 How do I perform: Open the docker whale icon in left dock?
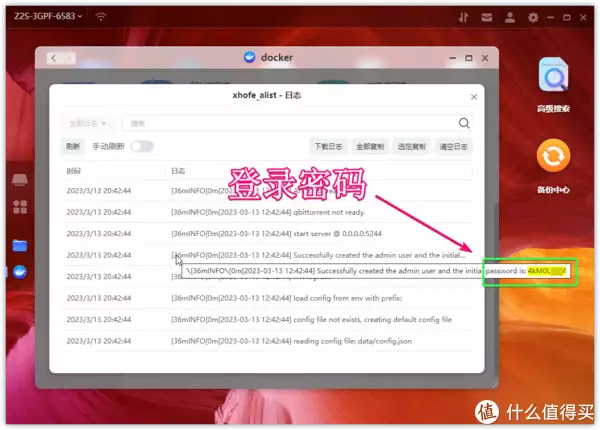point(20,272)
